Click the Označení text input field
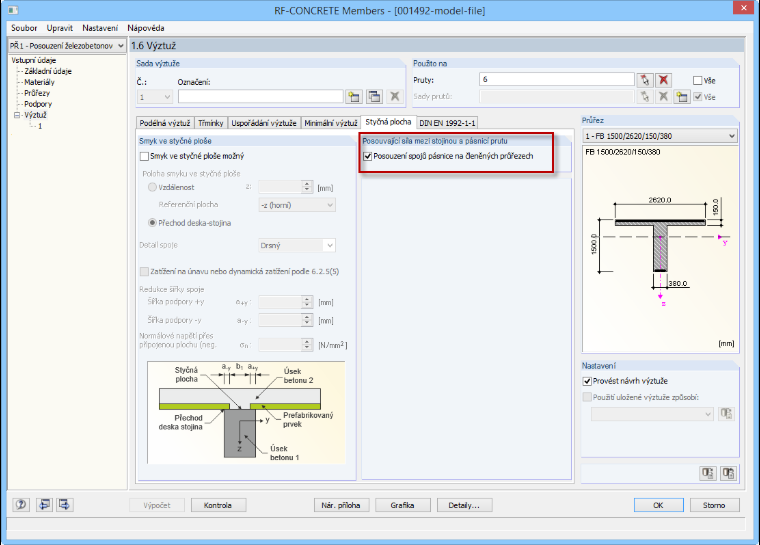 (x=260, y=96)
